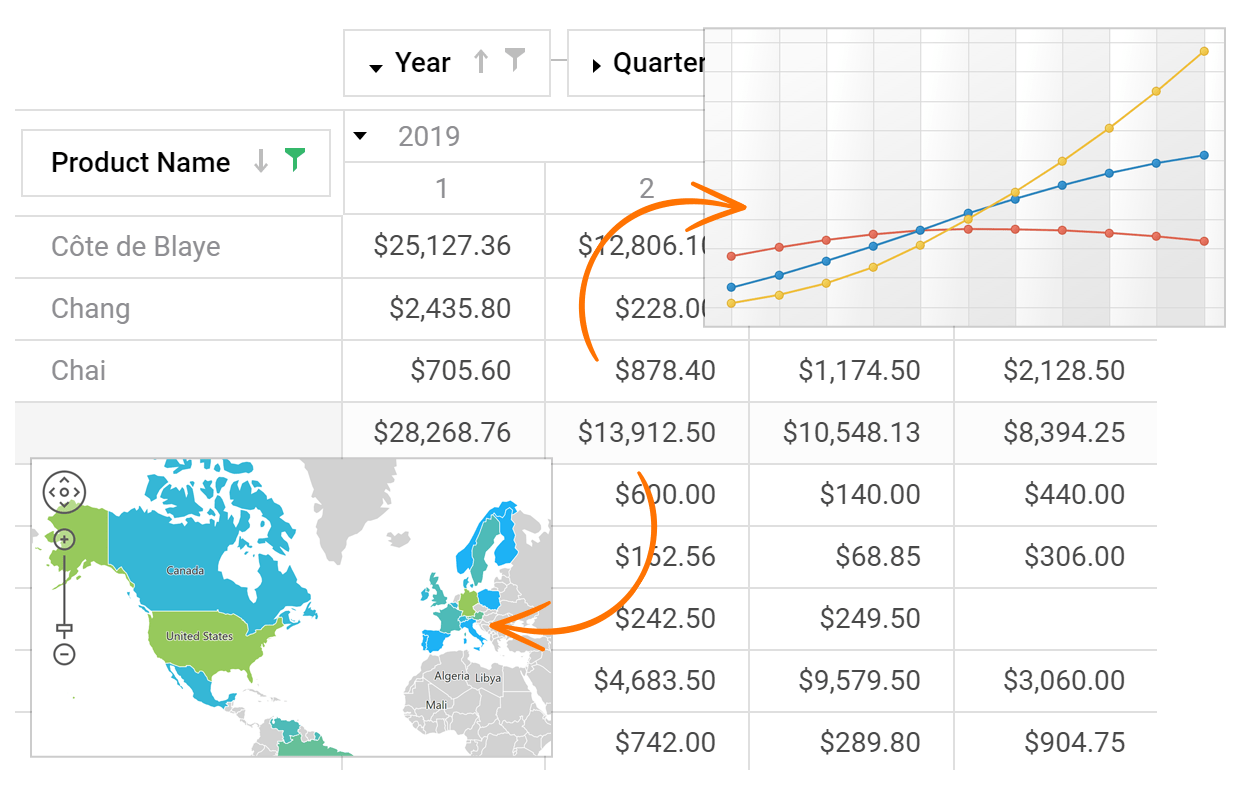
Task: Open the Year field filter funnel
Action: pyautogui.click(x=515, y=61)
